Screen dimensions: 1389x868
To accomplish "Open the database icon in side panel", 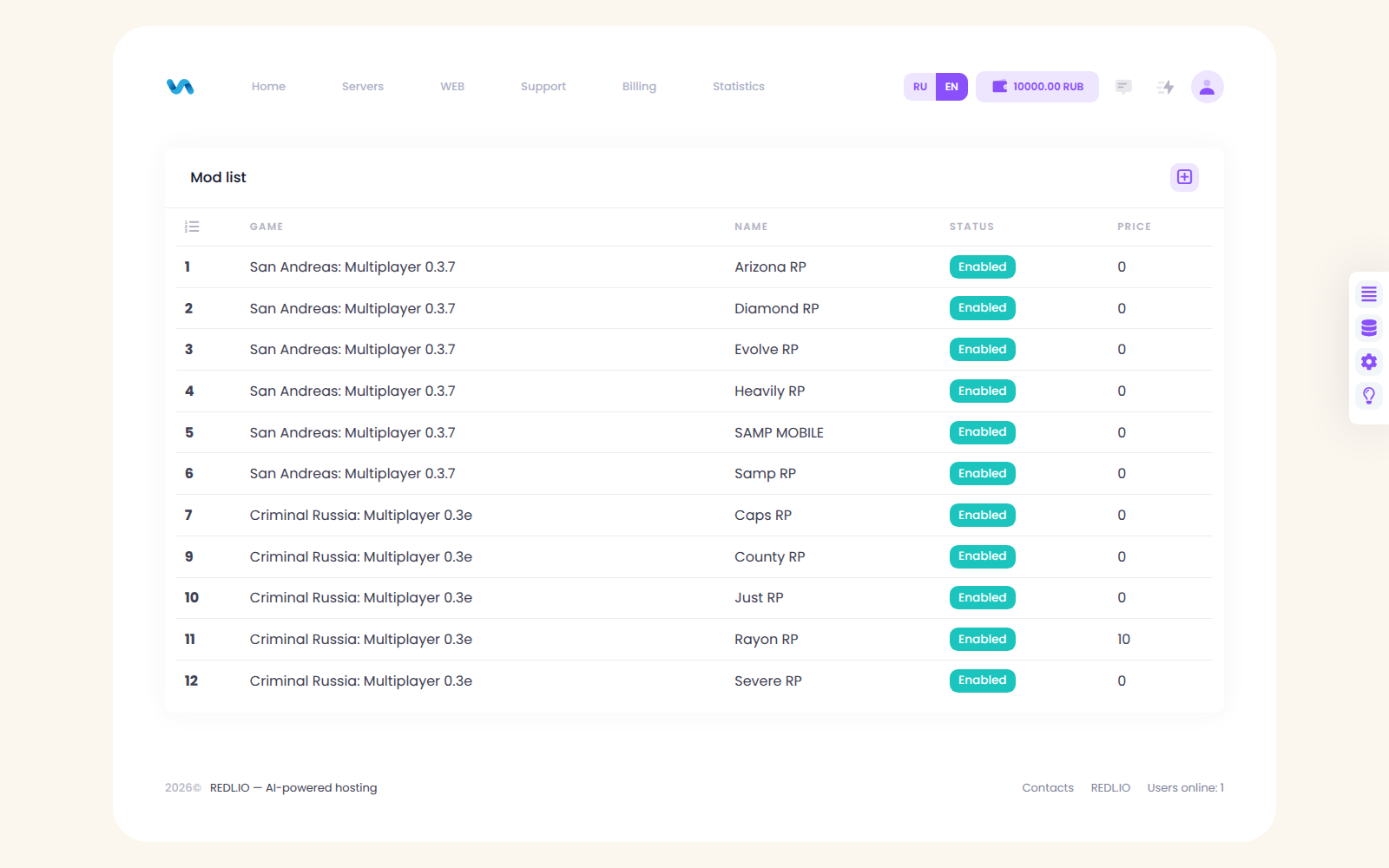I will tap(1369, 328).
